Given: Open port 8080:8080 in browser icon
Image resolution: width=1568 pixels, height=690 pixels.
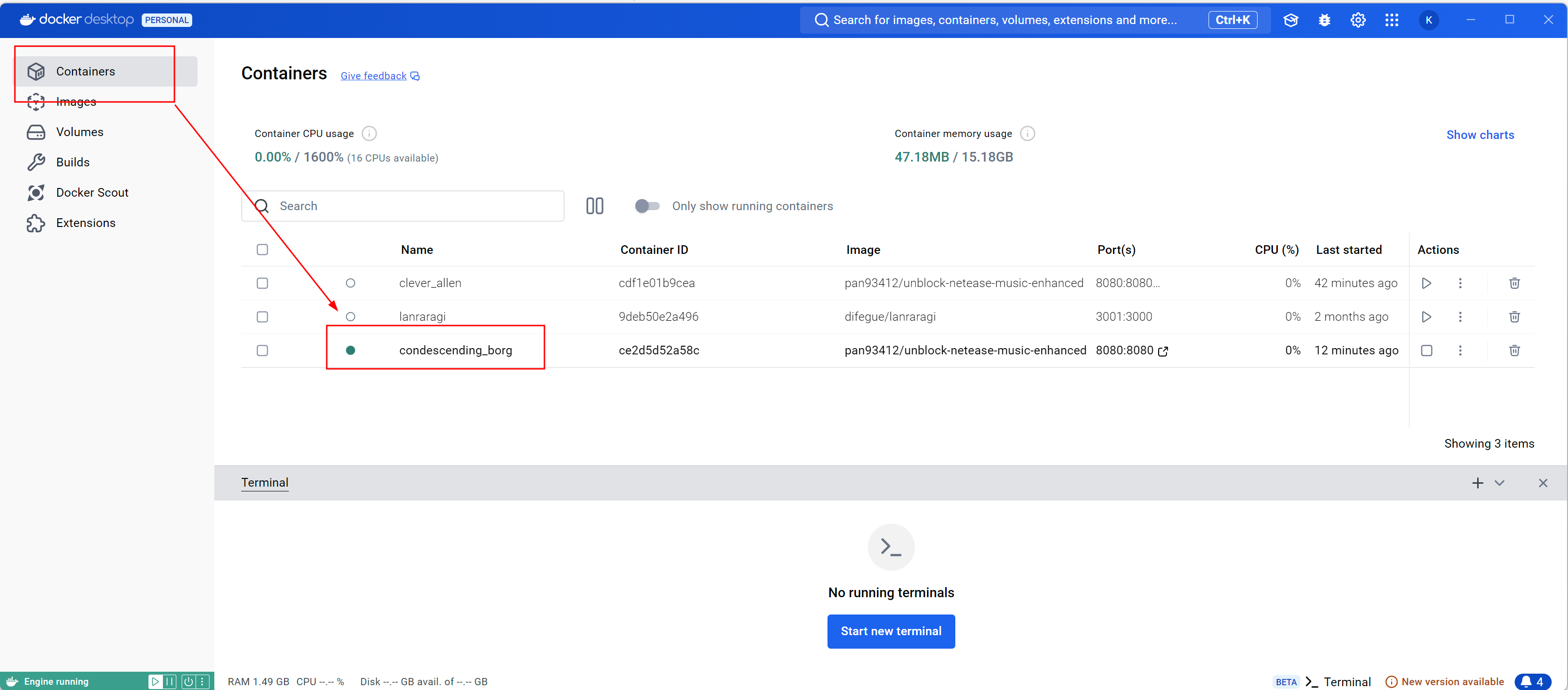Looking at the screenshot, I should 1162,351.
